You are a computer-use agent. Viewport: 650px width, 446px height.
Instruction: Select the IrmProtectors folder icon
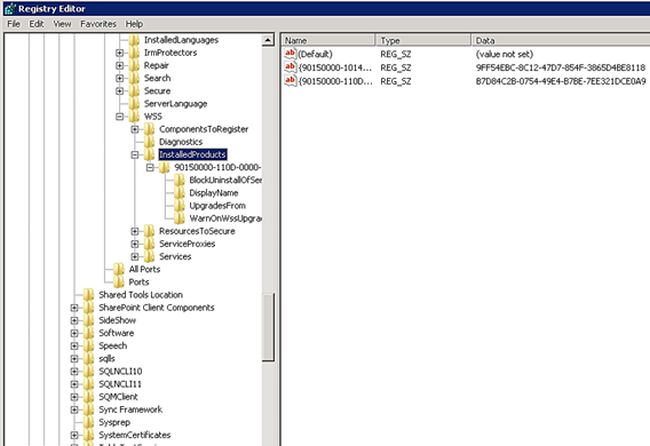[134, 53]
